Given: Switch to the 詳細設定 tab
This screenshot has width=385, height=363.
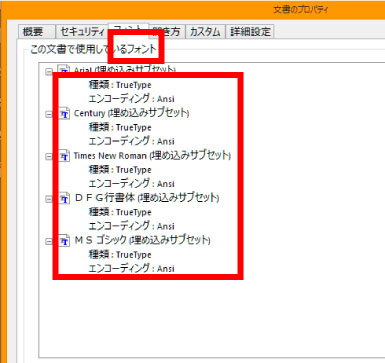Looking at the screenshot, I should coord(250,32).
